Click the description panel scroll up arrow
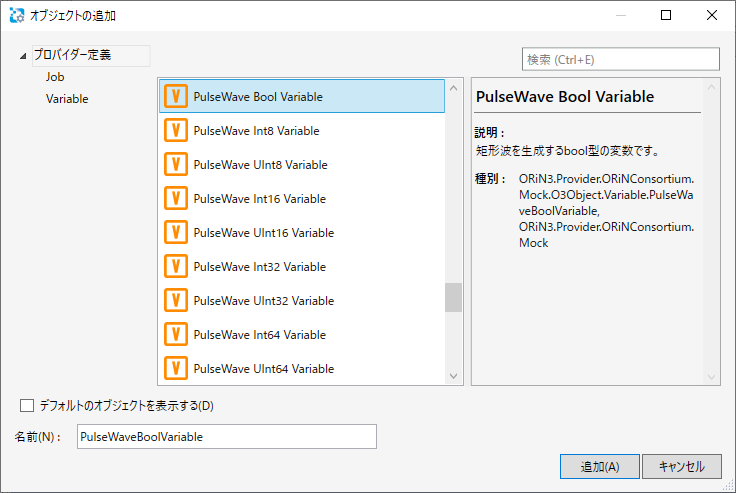The width and height of the screenshot is (736, 493). (712, 87)
